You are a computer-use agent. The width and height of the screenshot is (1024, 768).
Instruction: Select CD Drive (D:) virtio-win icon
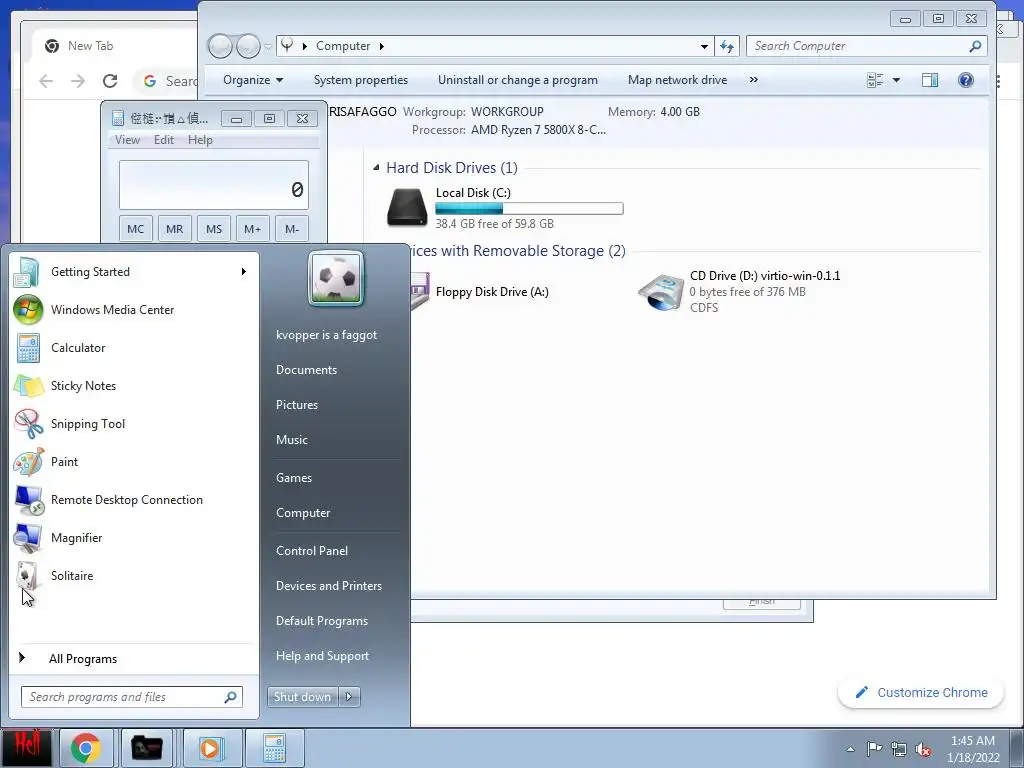click(660, 292)
